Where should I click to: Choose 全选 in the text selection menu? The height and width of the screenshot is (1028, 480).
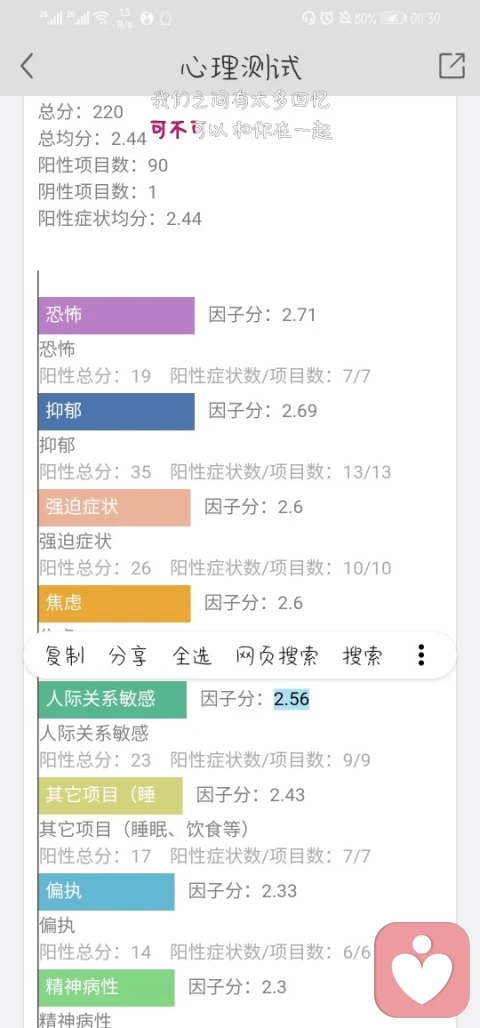[191, 655]
